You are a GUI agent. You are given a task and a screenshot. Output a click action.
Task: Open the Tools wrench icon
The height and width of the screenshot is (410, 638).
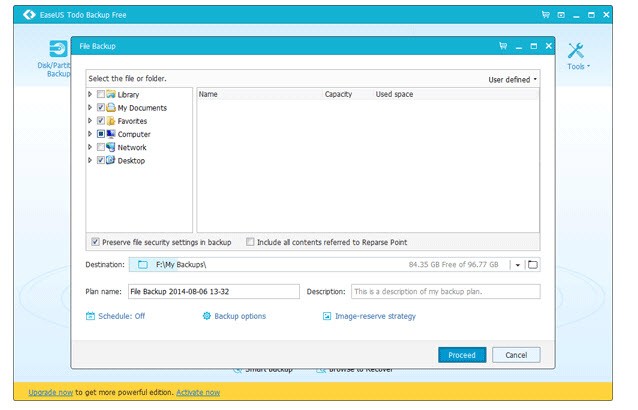(x=576, y=51)
